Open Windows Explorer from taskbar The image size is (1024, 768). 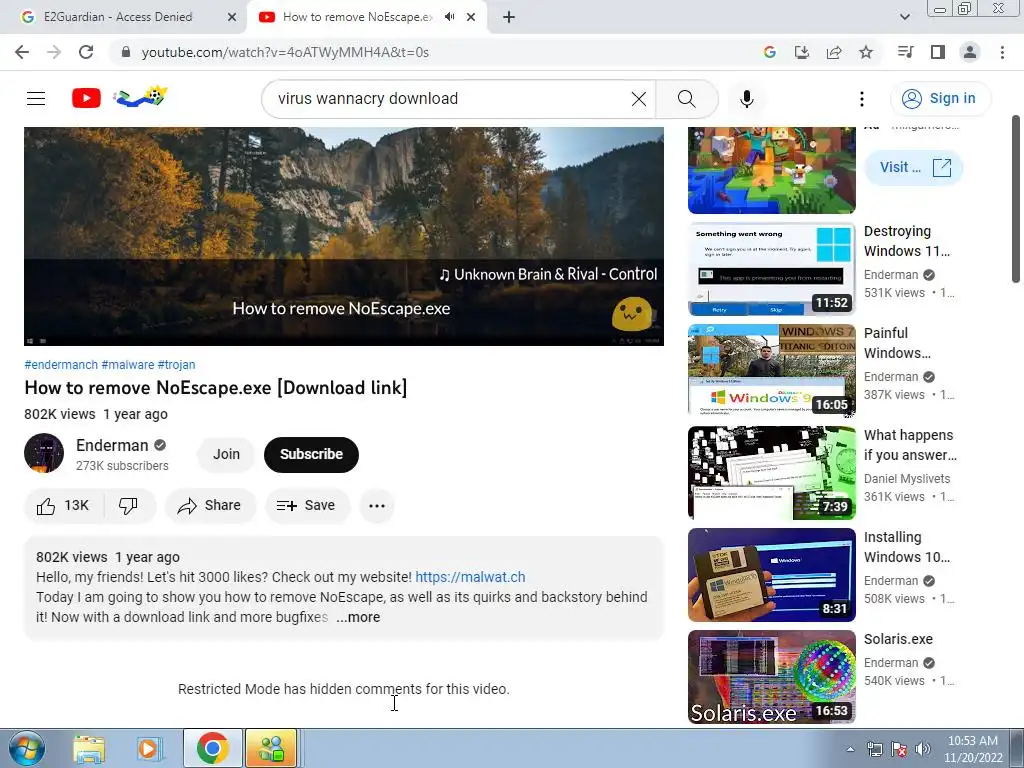click(x=89, y=748)
